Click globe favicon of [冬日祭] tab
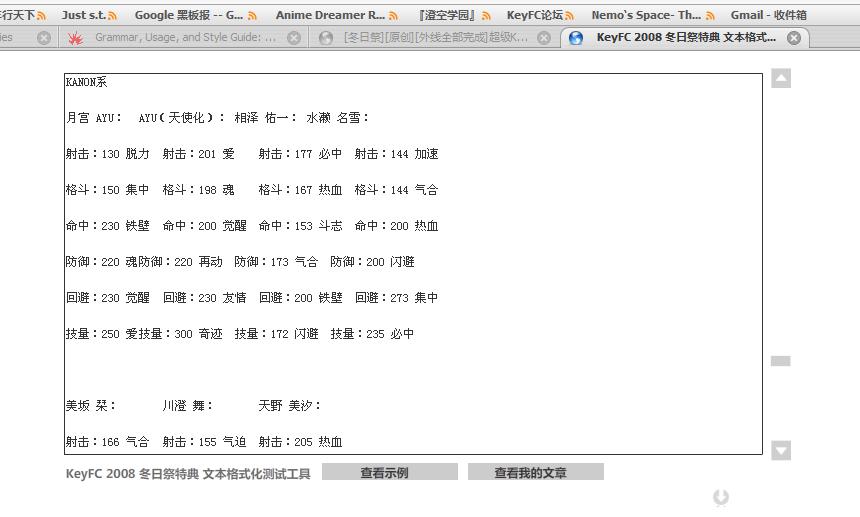 coord(326,38)
